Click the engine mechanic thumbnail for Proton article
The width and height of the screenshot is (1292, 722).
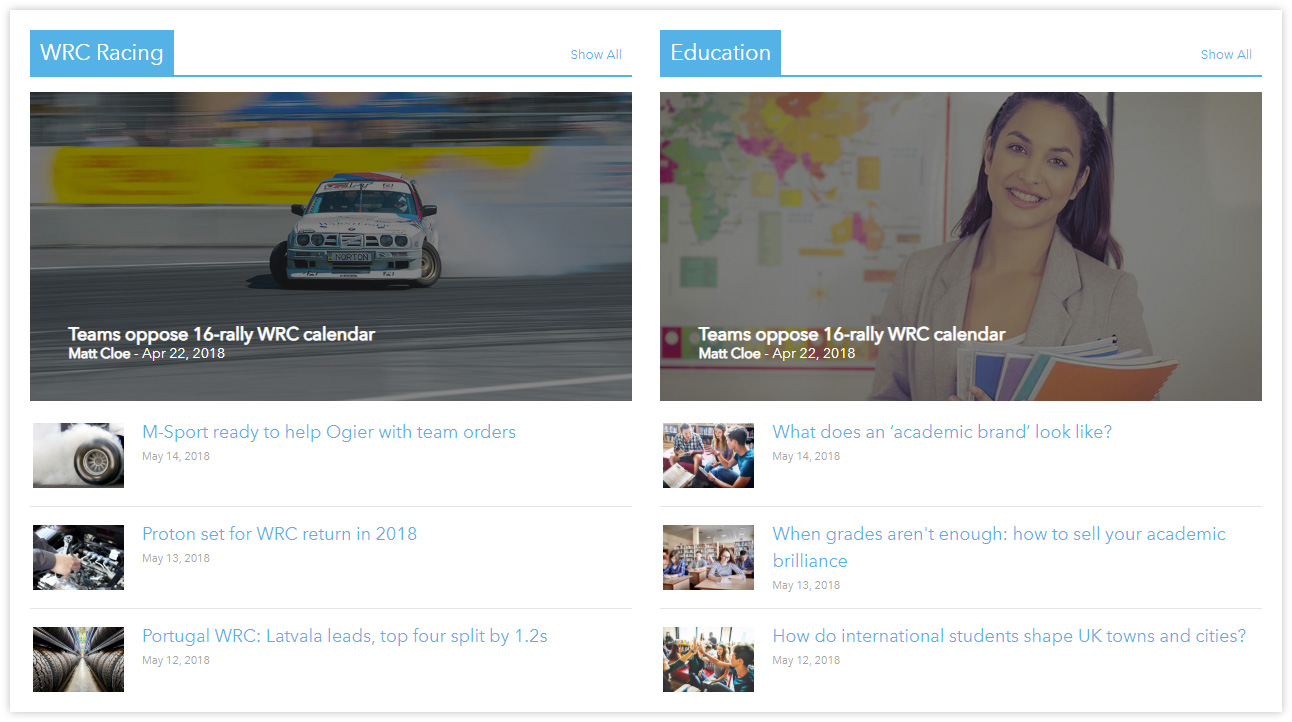pos(78,557)
